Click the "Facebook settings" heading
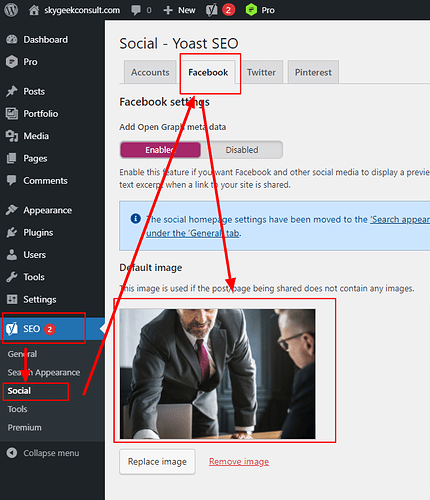This screenshot has height=500, width=430. 164,102
